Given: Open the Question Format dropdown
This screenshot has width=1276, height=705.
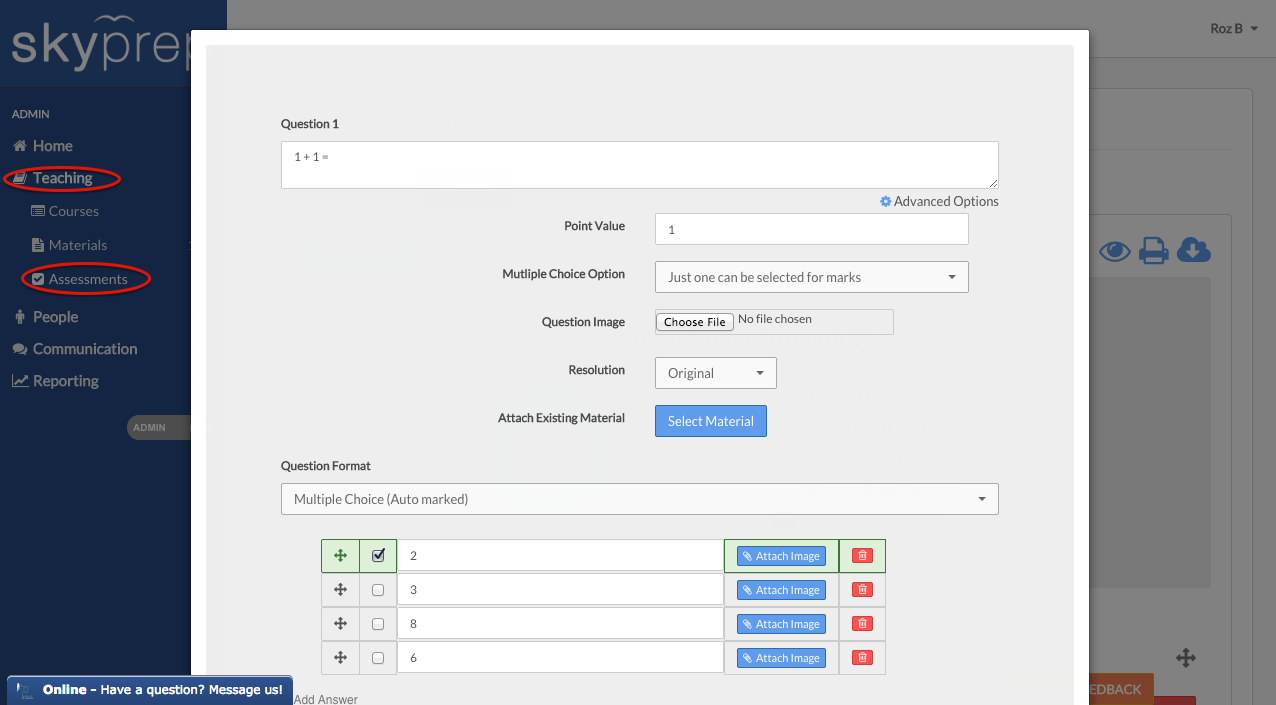Looking at the screenshot, I should point(639,499).
